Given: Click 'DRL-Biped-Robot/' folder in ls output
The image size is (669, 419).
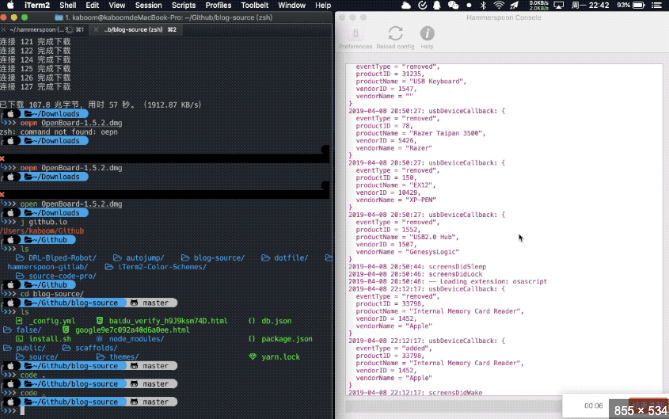Looking at the screenshot, I should pyautogui.click(x=62, y=258).
